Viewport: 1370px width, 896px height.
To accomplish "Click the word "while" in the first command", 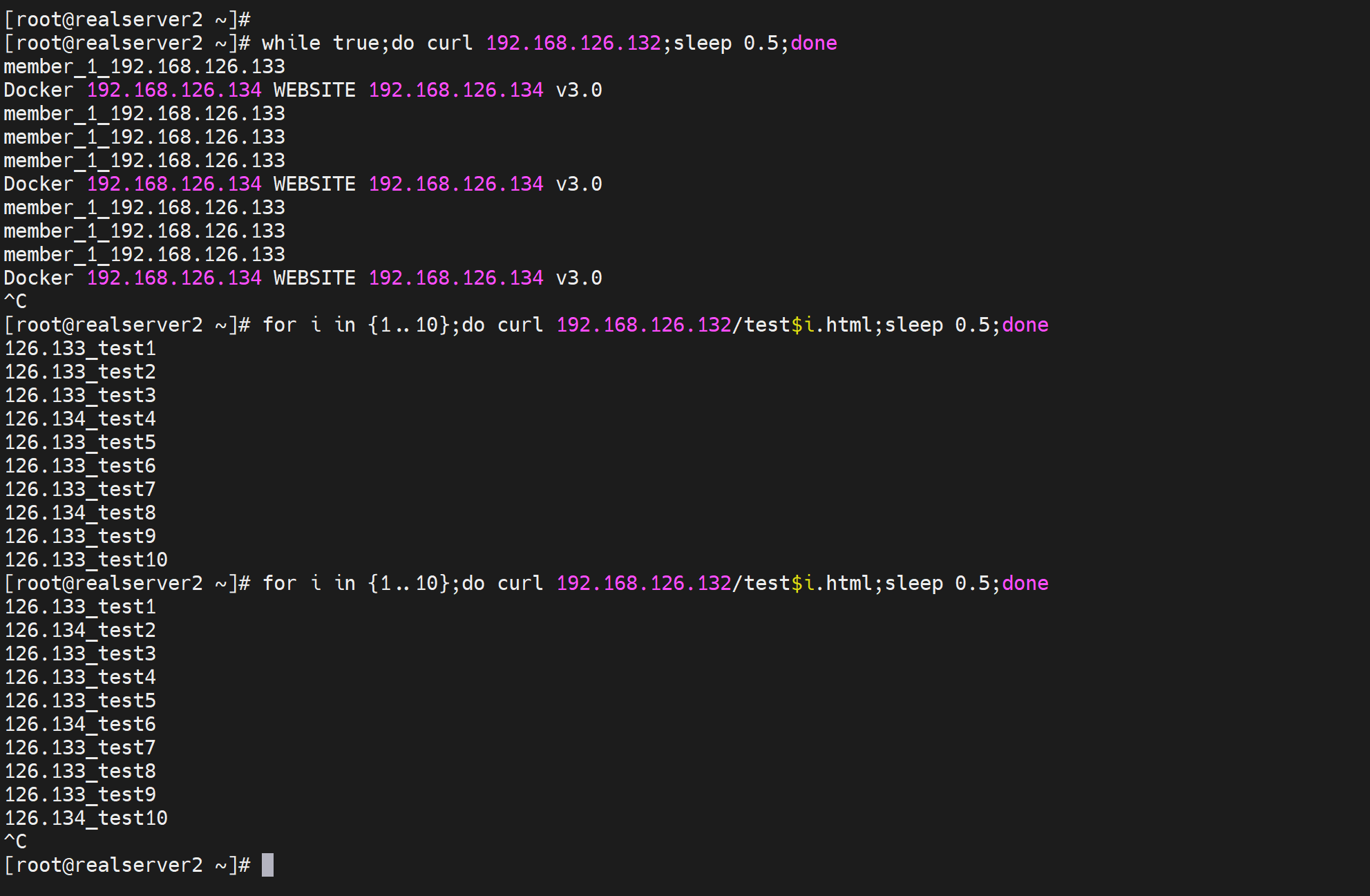I will pyautogui.click(x=291, y=43).
